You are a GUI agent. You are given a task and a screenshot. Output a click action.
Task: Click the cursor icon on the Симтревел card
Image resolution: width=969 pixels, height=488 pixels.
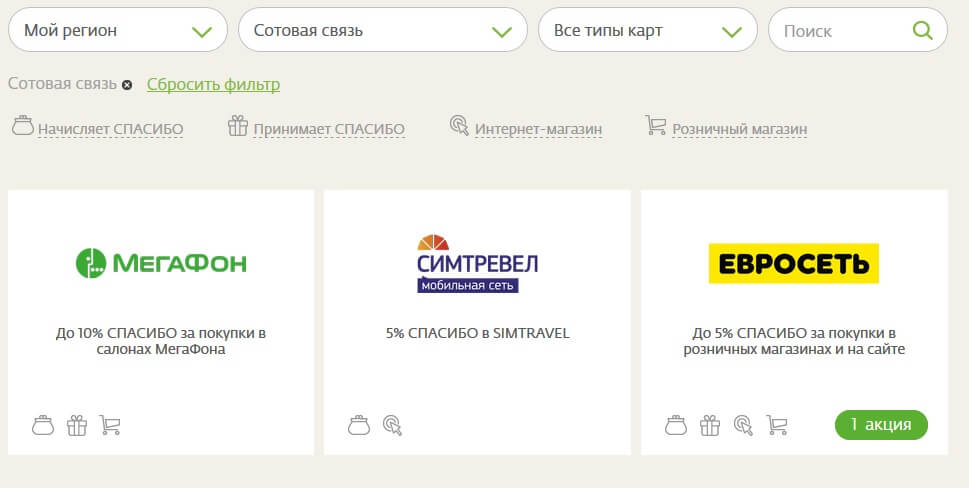click(392, 425)
